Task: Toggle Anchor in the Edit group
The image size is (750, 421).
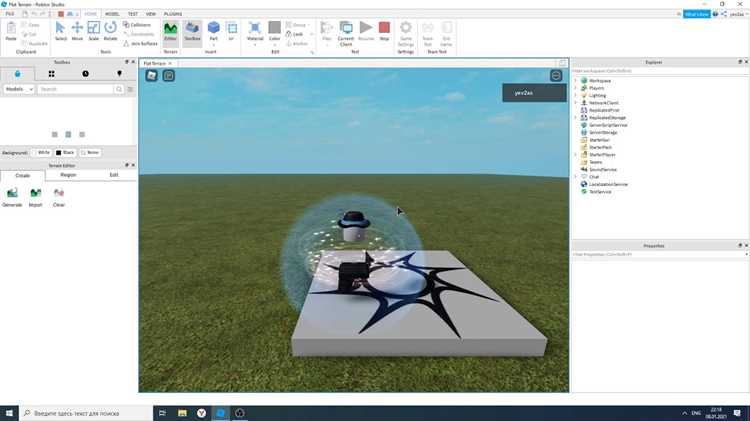Action: tap(297, 44)
